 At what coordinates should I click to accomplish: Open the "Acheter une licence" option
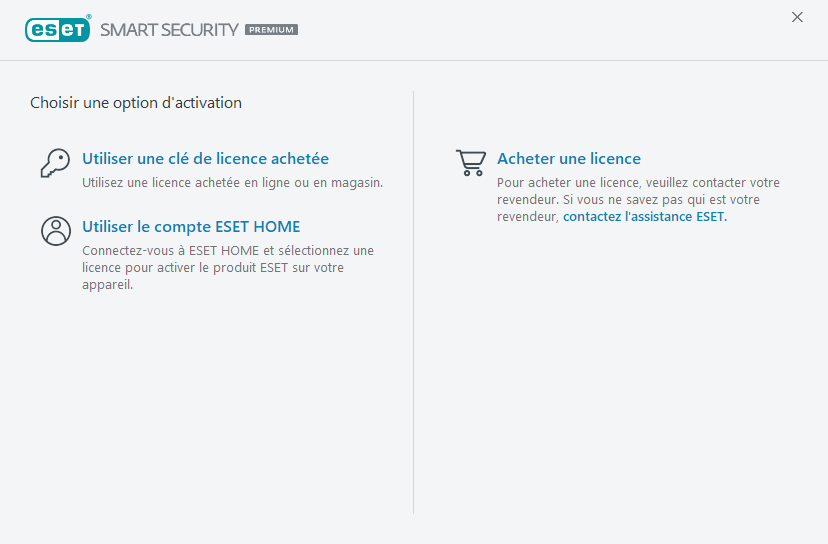(569, 159)
